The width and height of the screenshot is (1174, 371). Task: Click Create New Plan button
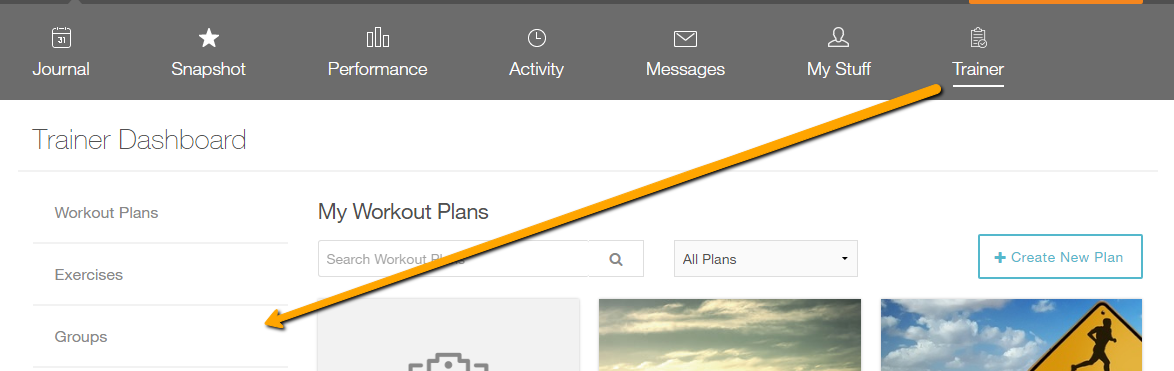1060,257
